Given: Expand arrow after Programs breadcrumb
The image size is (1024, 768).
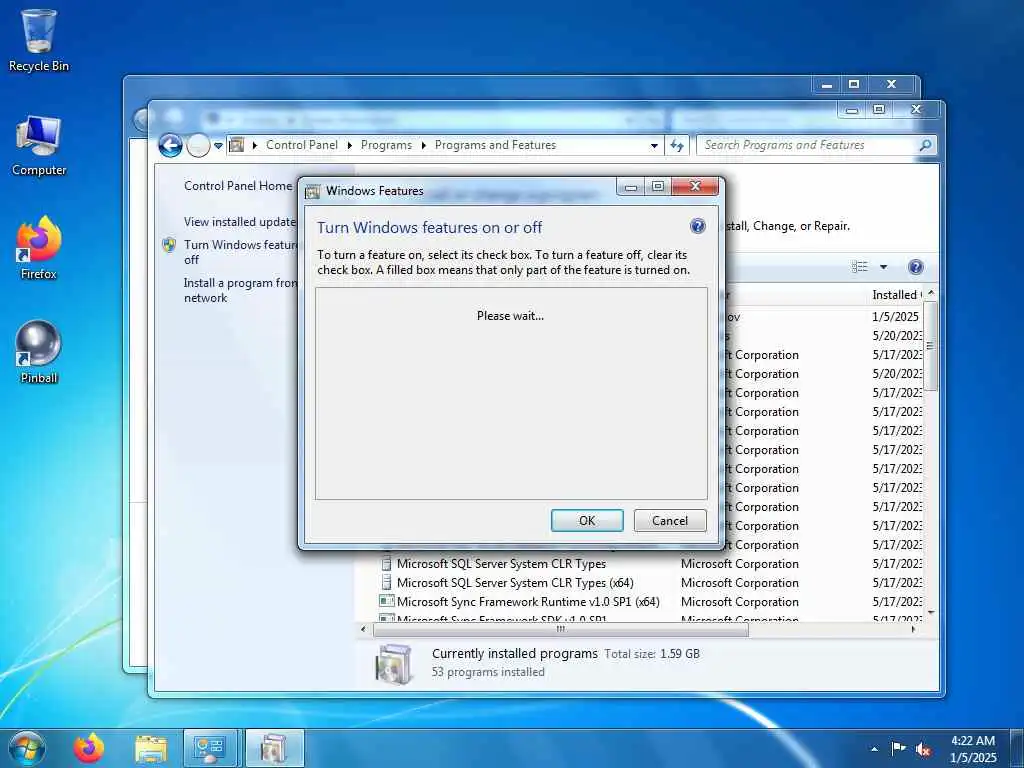Looking at the screenshot, I should coord(424,146).
